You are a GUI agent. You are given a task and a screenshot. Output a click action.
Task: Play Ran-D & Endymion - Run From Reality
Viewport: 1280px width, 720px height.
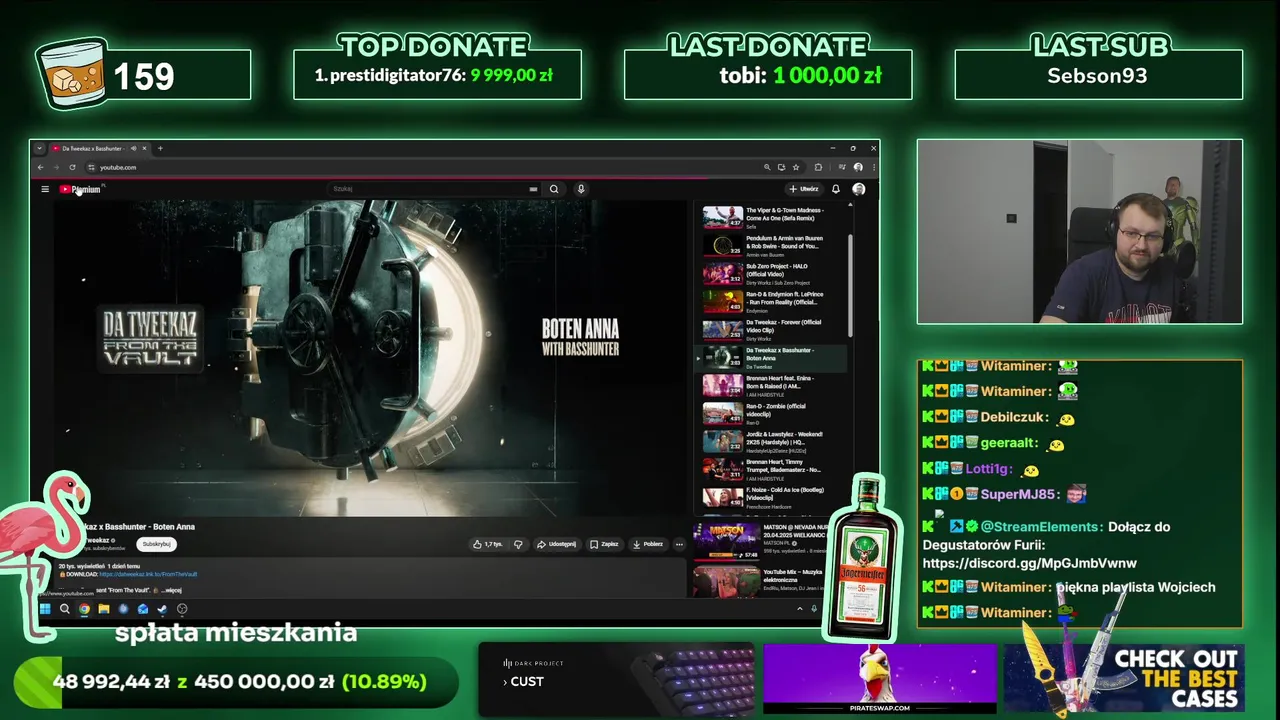(770, 301)
